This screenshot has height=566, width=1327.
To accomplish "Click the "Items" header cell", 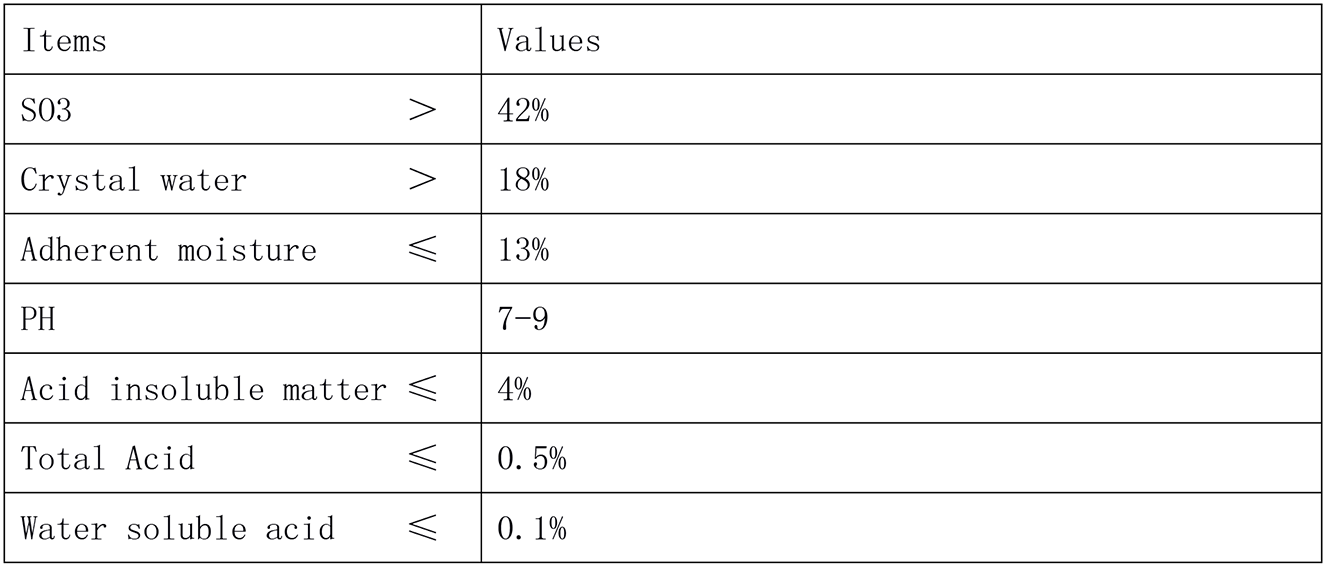I will (64, 41).
